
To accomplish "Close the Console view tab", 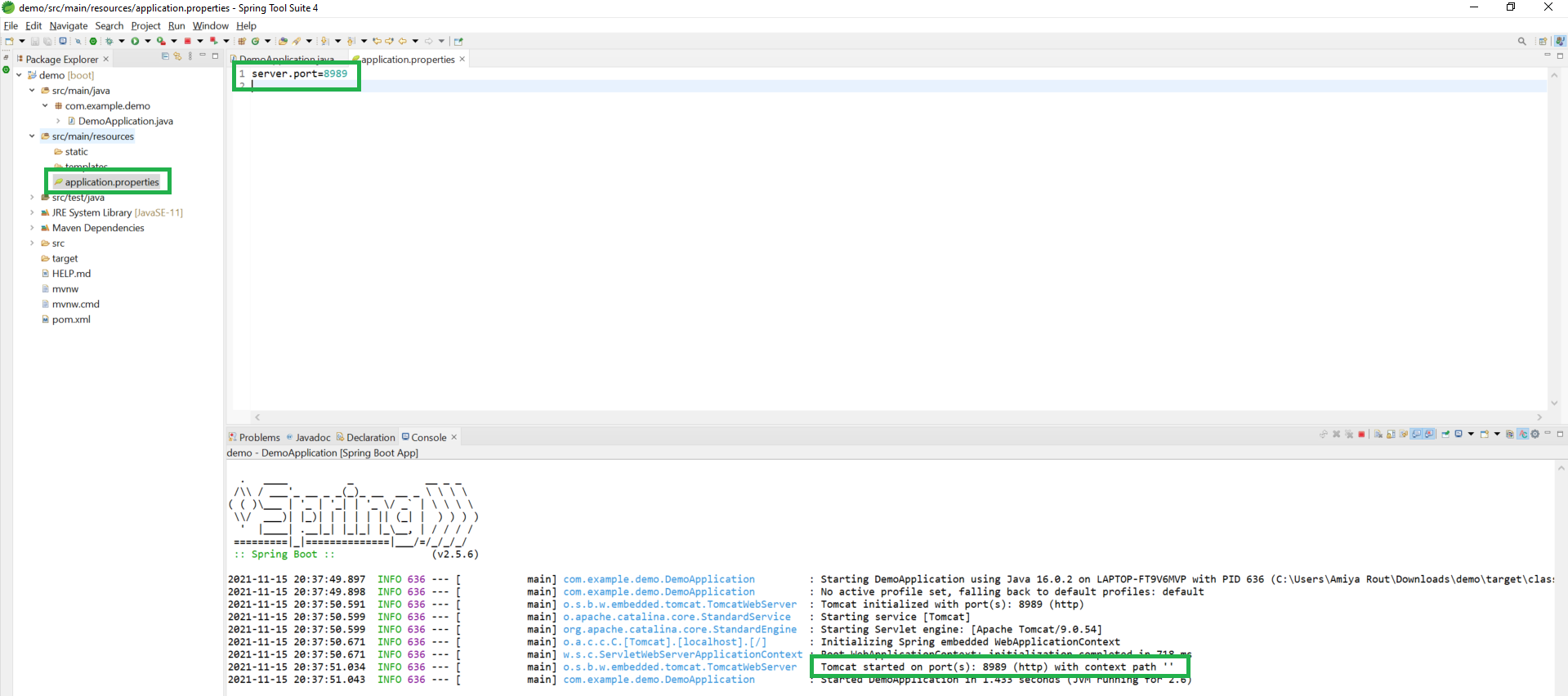I will pos(454,437).
